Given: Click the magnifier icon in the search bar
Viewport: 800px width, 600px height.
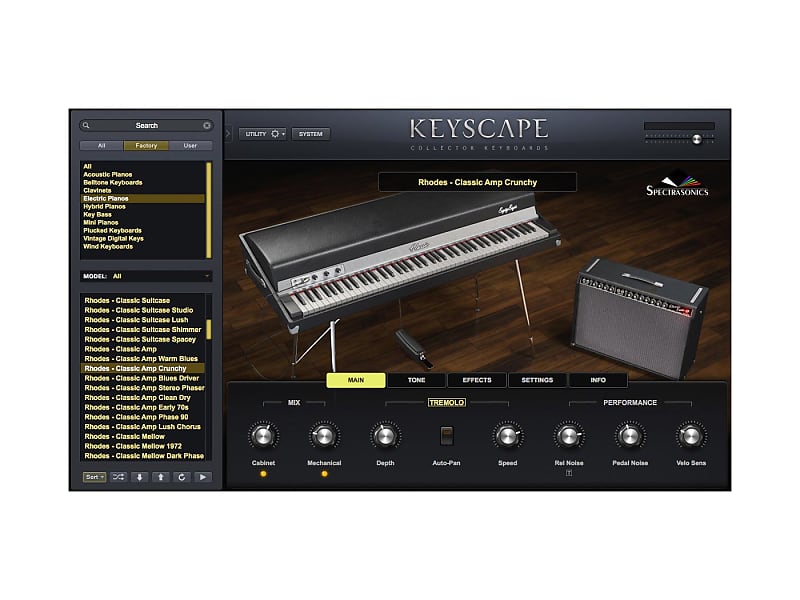Looking at the screenshot, I should point(86,126).
